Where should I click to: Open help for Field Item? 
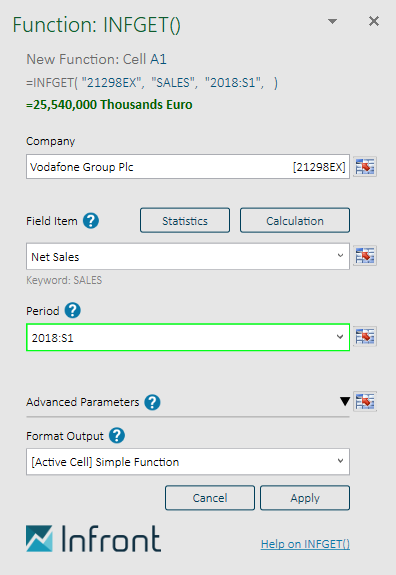pyautogui.click(x=91, y=221)
